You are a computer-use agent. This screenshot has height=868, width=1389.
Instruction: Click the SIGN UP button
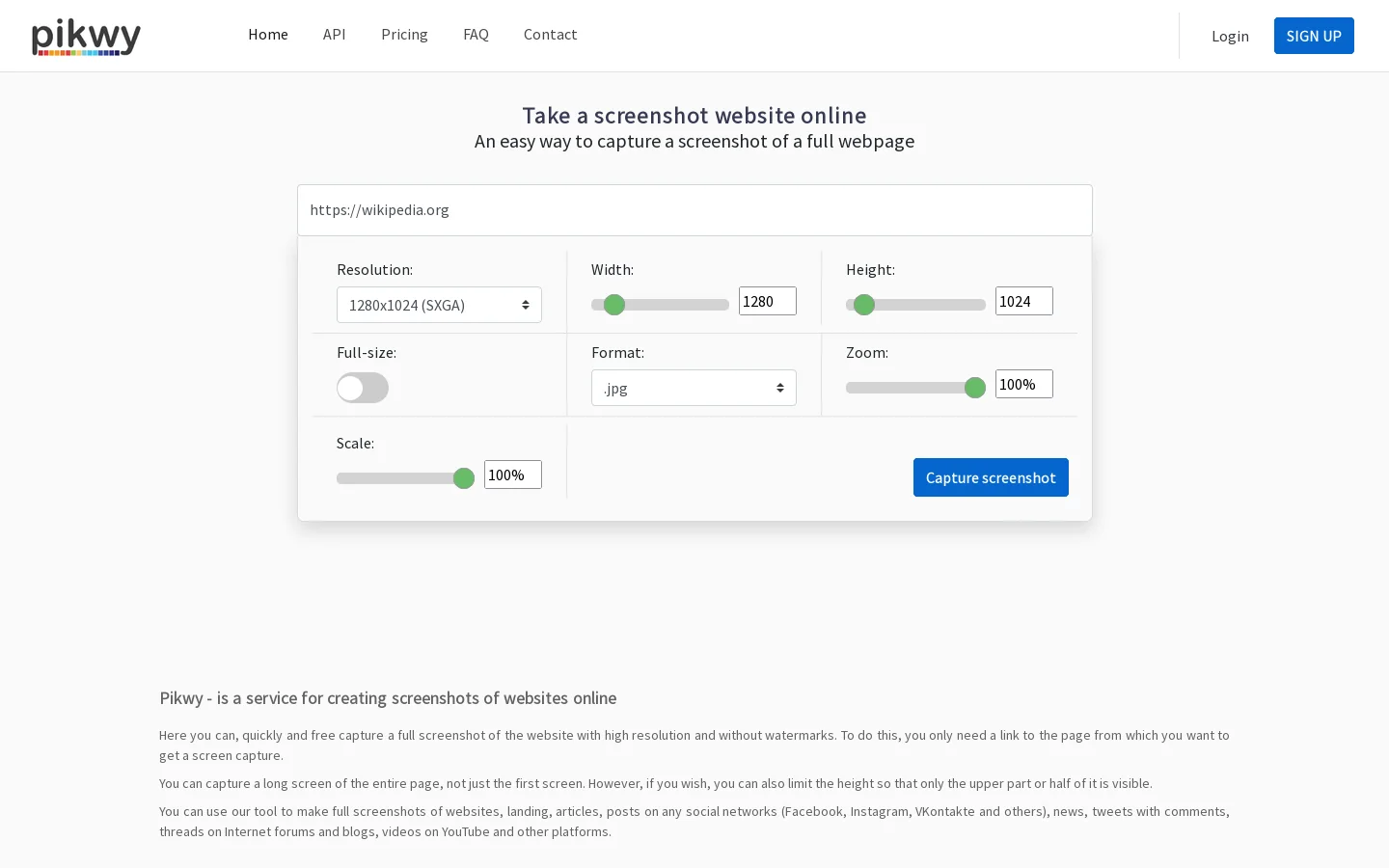click(x=1314, y=36)
